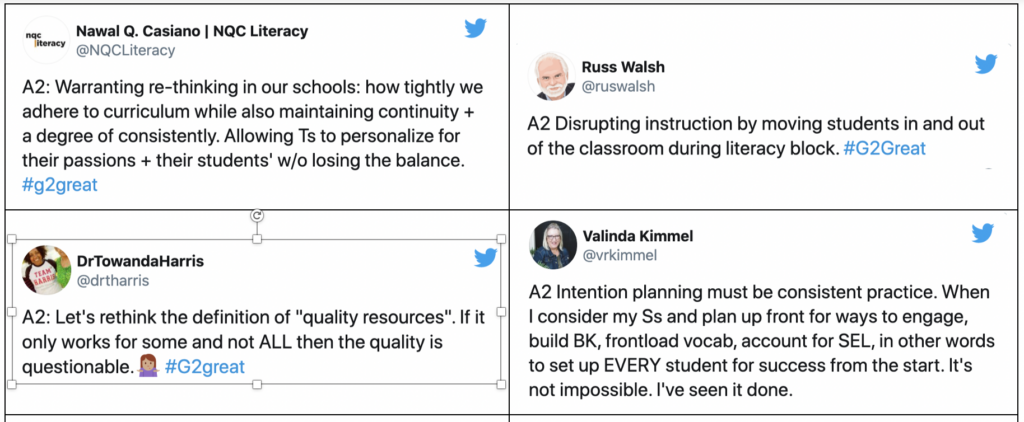
Task: Click NQC Literacy profile logo
Action: [46, 40]
